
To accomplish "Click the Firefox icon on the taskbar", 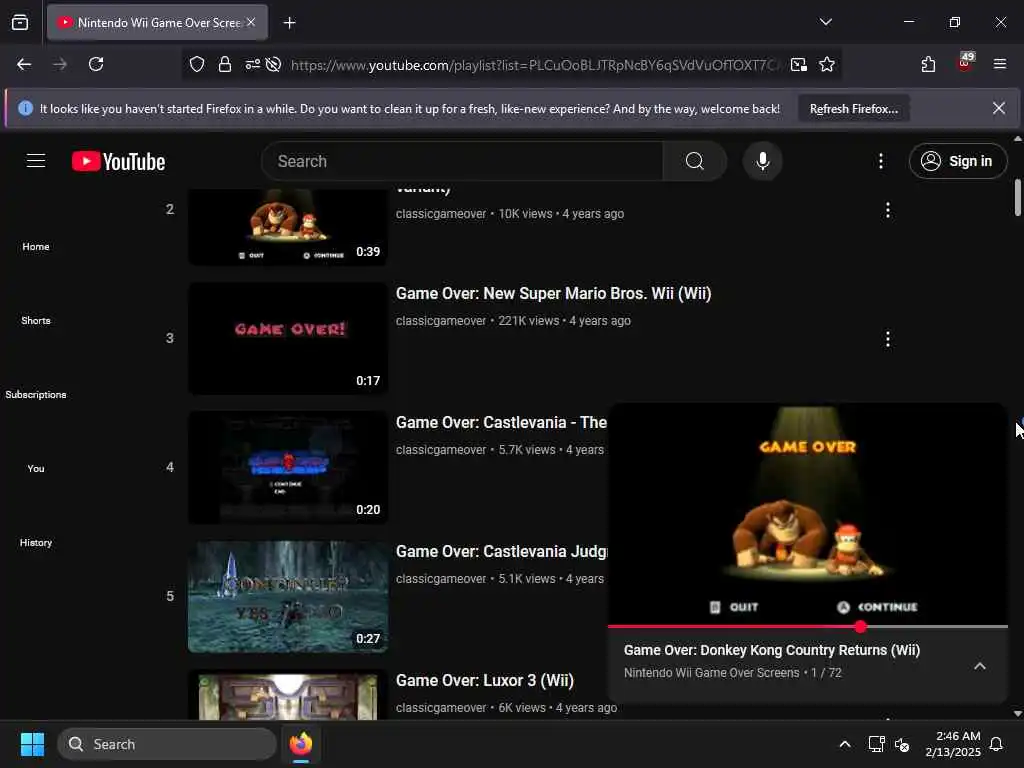I will [x=300, y=744].
